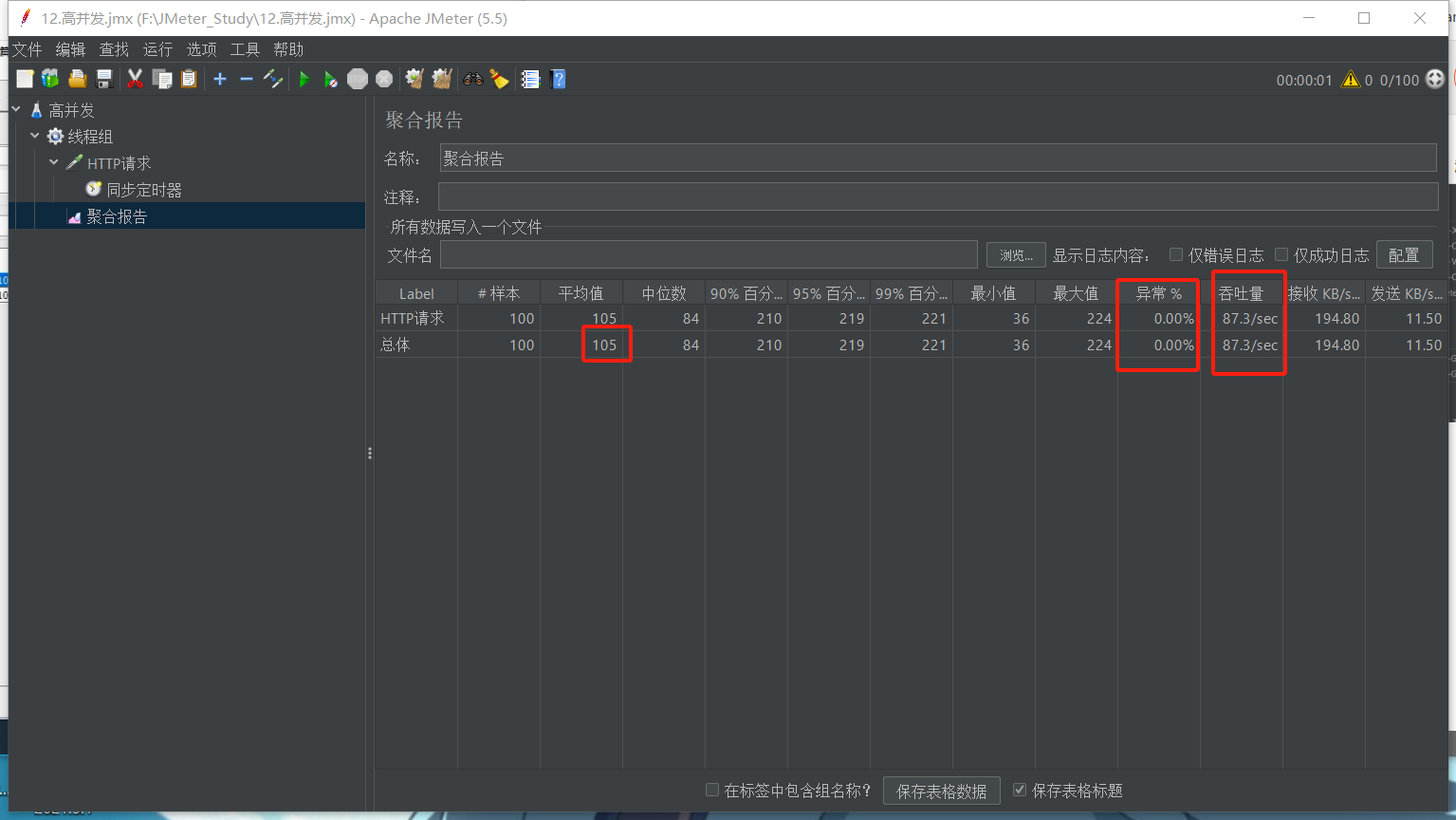Sort by the 平均值 column header
The height and width of the screenshot is (820, 1456).
(x=581, y=293)
